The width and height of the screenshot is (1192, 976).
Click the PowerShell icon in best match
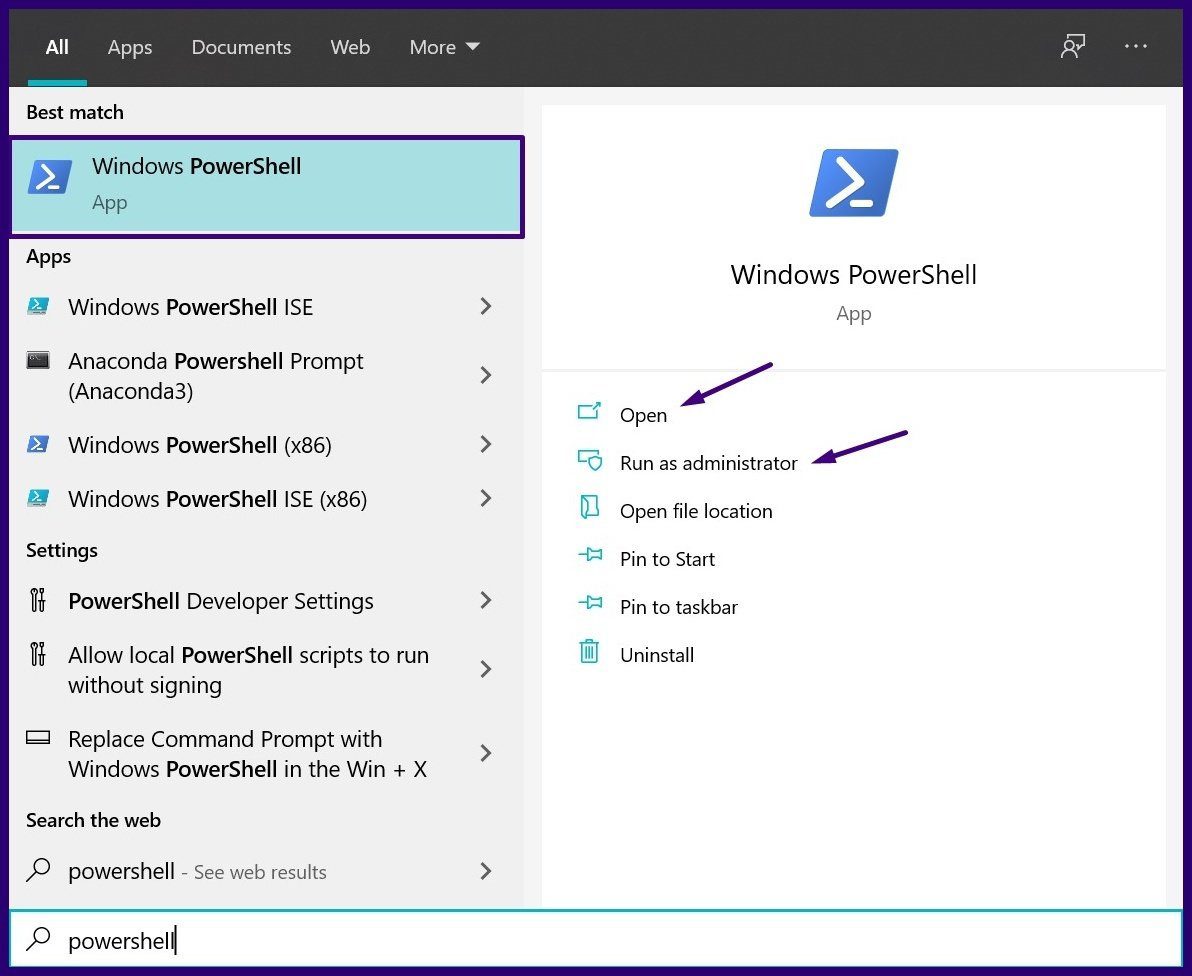pos(49,176)
